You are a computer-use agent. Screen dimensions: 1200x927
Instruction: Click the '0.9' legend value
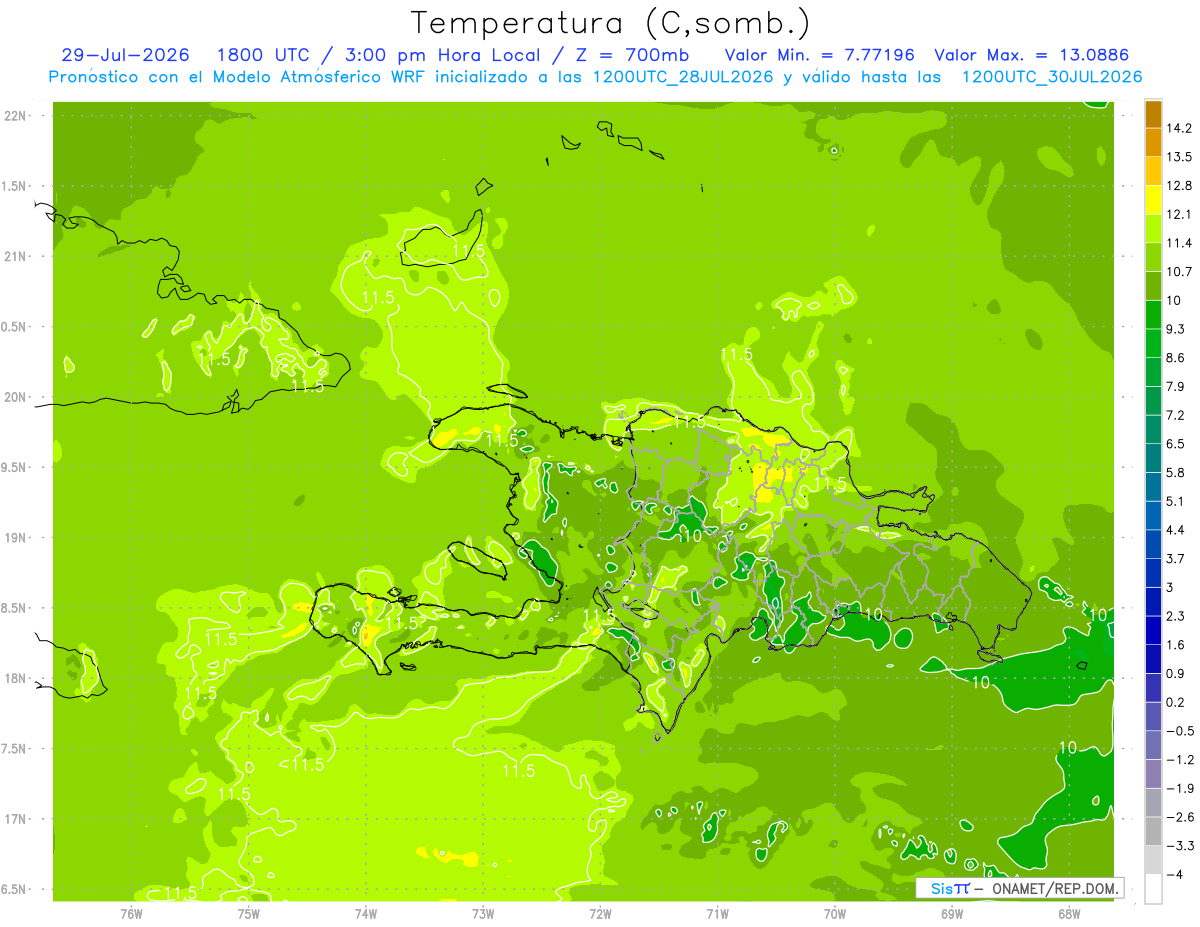(1177, 673)
